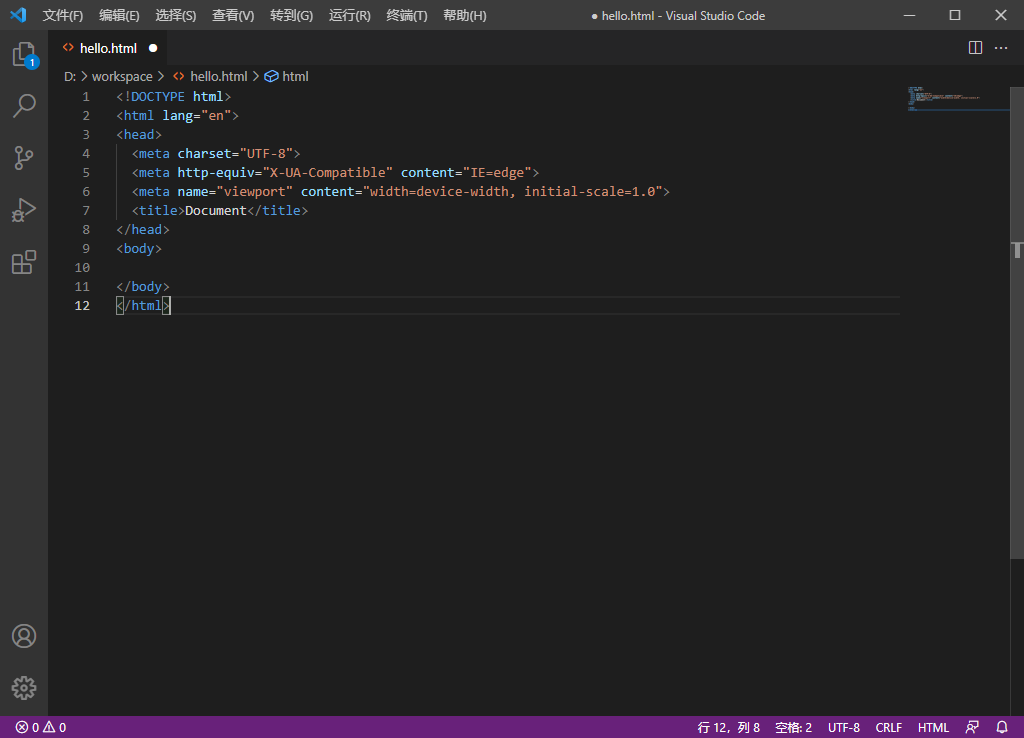Click the VS Code logo icon
Screen dimensions: 1024x738
(18, 15)
